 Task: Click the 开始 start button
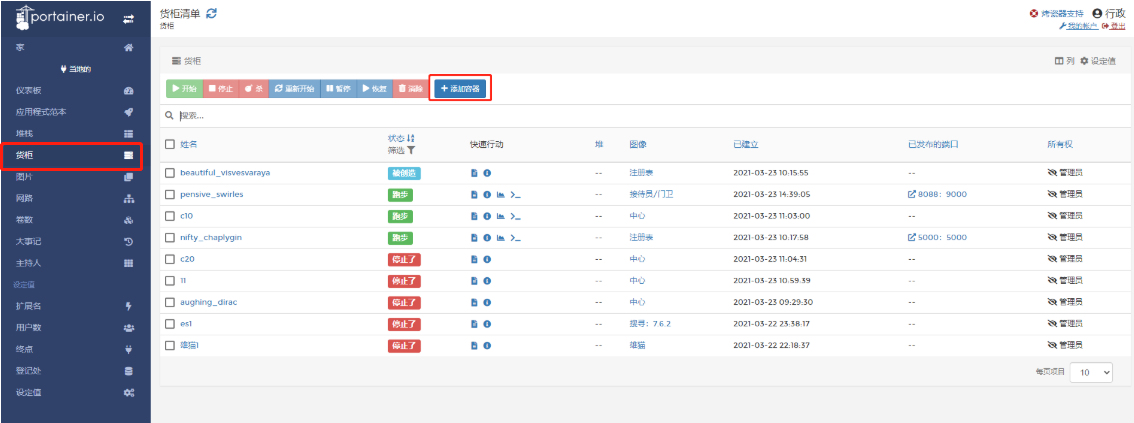[x=184, y=88]
